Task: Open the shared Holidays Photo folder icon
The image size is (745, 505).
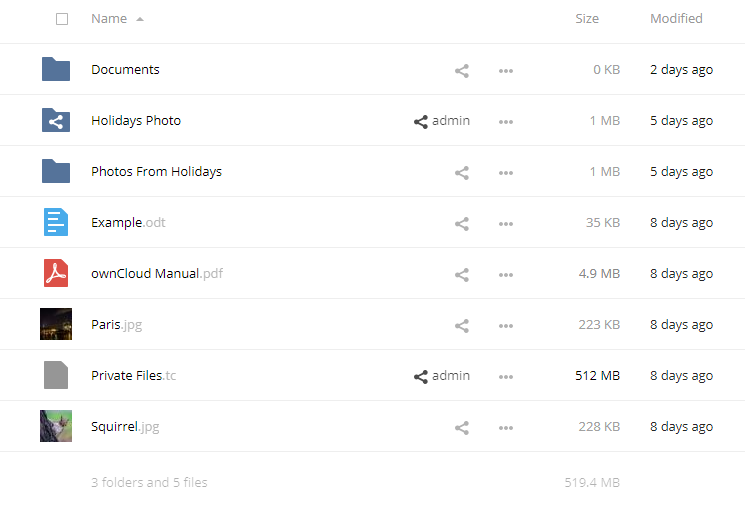Action: (56, 121)
